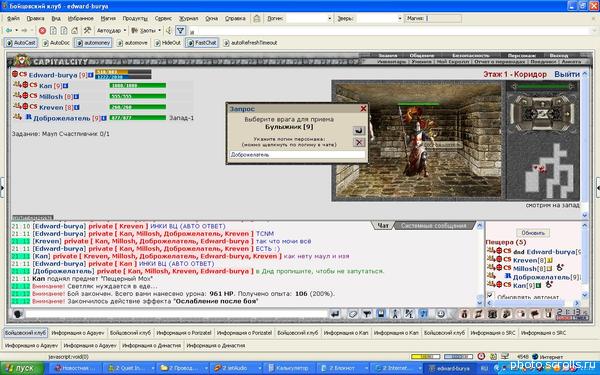The width and height of the screenshot is (600, 375).
Task: Click the info icon next to Доброжелатель [9]
Action: (x=104, y=118)
